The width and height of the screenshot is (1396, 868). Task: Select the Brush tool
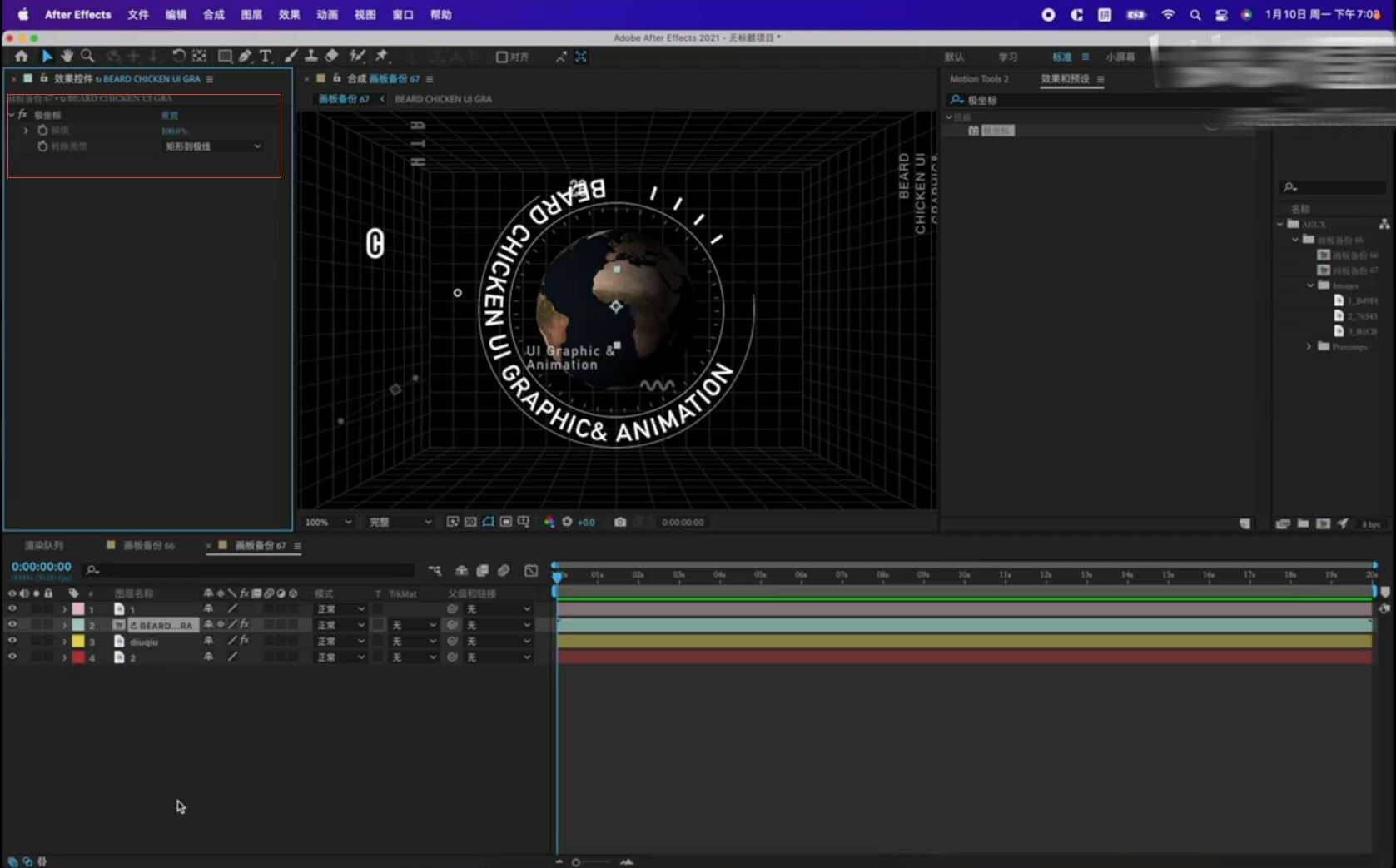tap(291, 56)
